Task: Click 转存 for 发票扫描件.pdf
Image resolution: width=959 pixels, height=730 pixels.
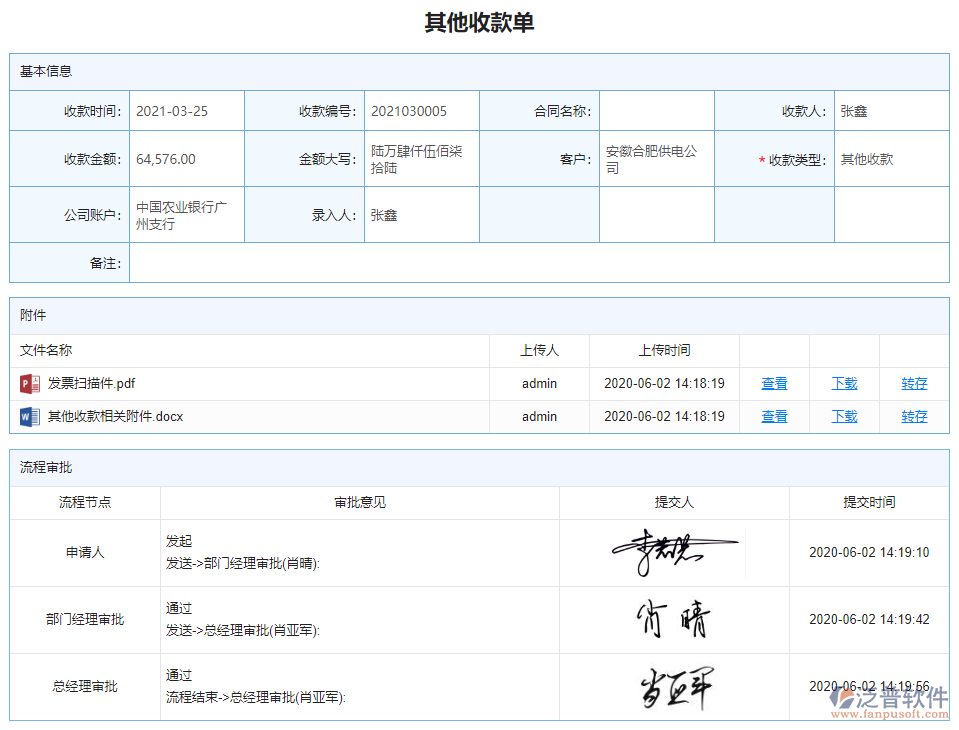Action: point(914,383)
